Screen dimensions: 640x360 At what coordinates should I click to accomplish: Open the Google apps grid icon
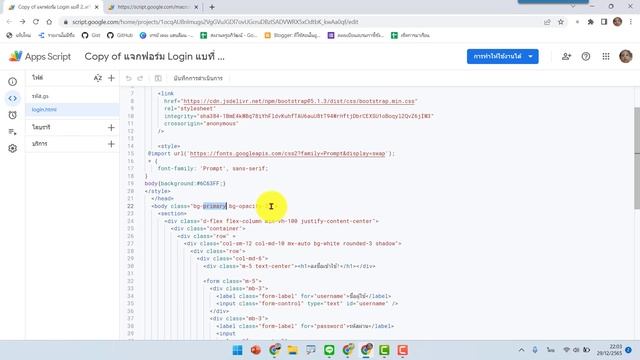coord(606,57)
